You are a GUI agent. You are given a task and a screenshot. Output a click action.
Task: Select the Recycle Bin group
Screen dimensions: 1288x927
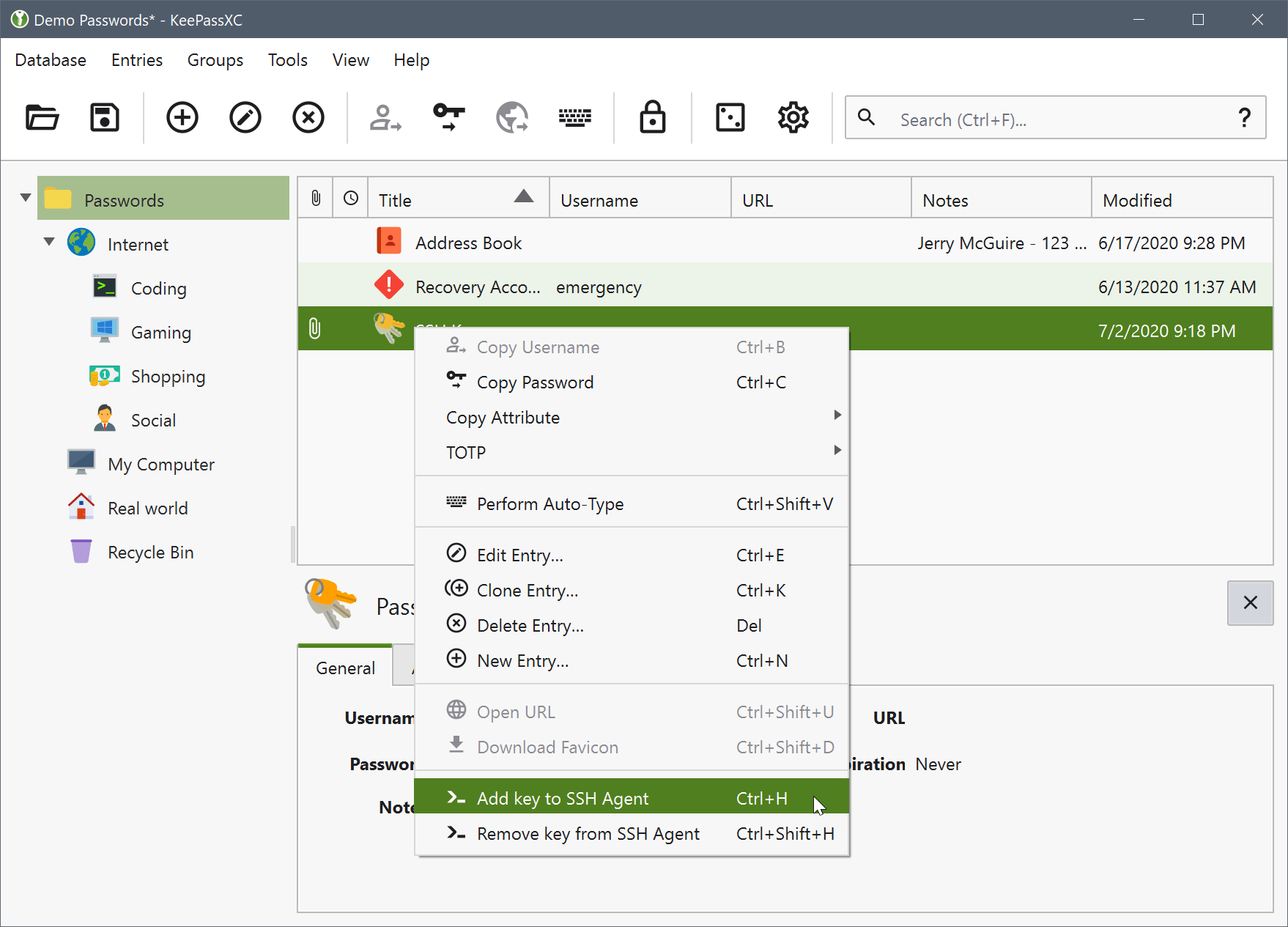click(150, 553)
